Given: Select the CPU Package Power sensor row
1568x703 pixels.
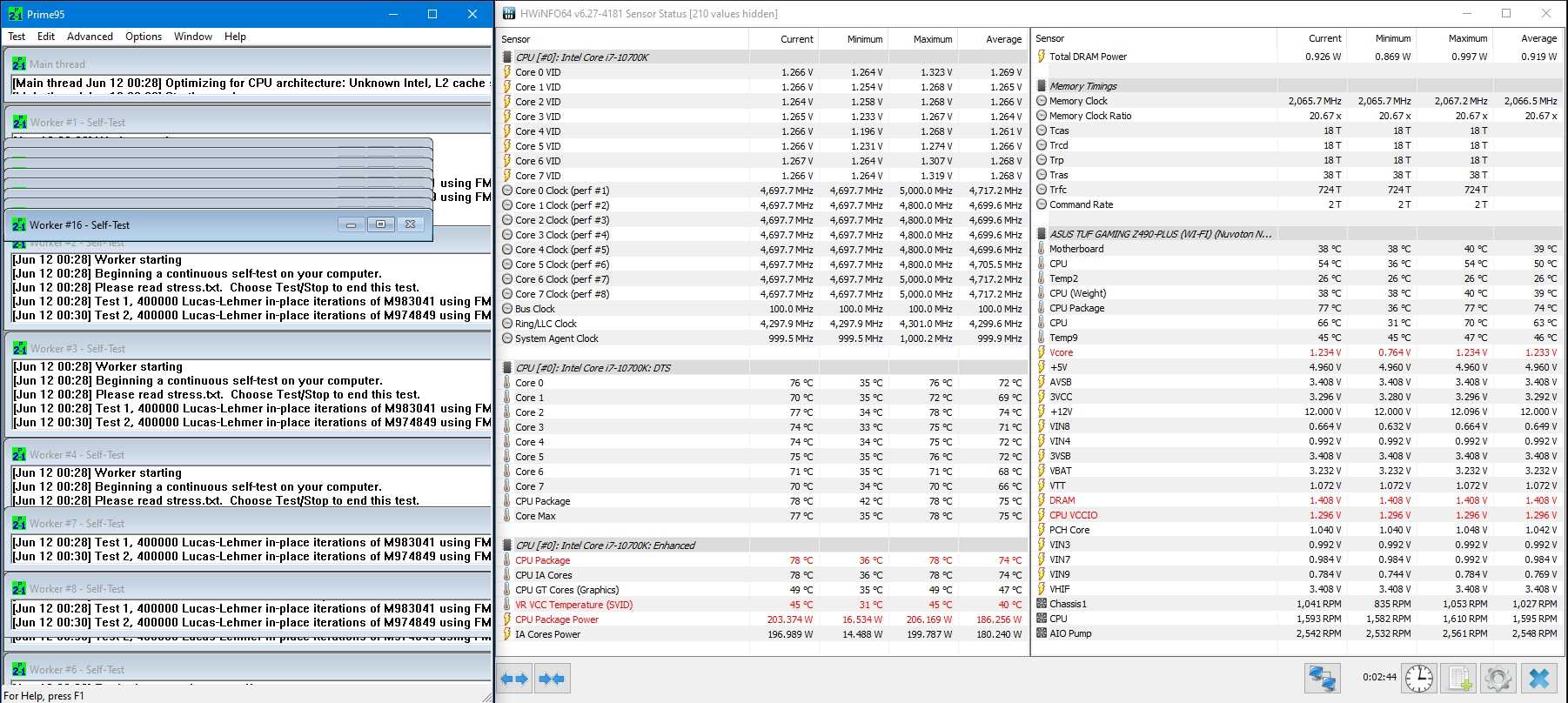Looking at the screenshot, I should tap(557, 619).
